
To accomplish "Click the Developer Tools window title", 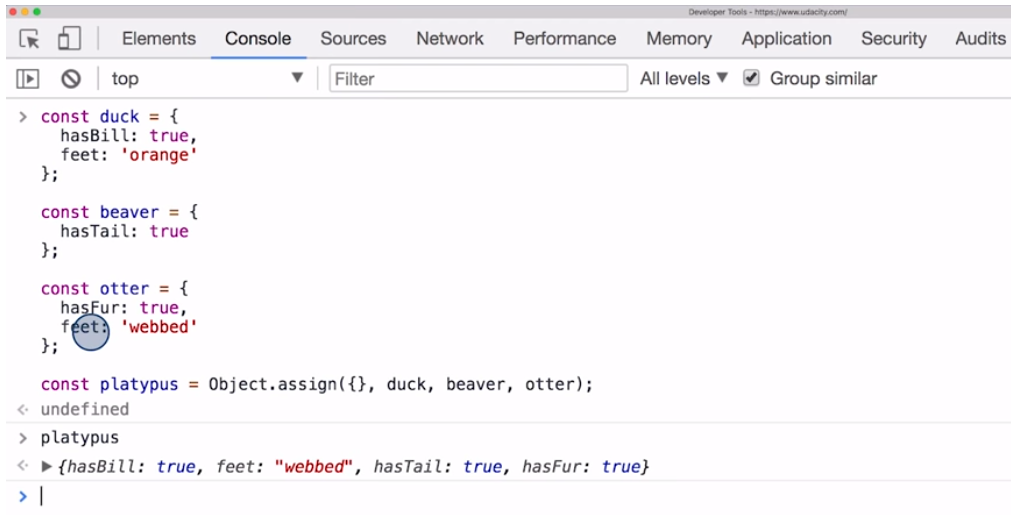I will [x=767, y=12].
